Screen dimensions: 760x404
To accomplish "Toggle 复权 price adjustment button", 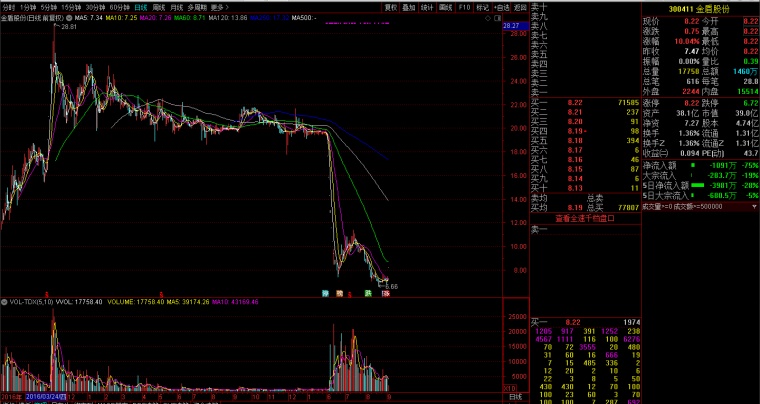I will click(391, 7).
